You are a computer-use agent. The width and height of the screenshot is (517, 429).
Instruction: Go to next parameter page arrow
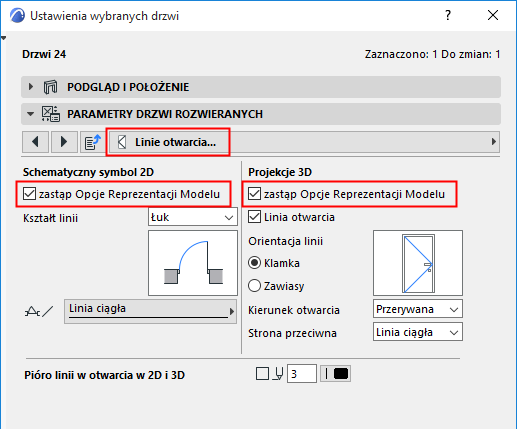pos(64,142)
